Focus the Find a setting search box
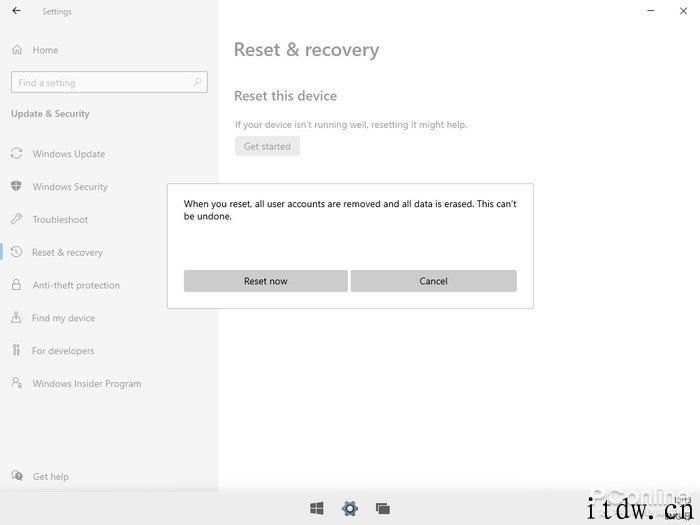The height and width of the screenshot is (525, 700). pyautogui.click(x=109, y=82)
